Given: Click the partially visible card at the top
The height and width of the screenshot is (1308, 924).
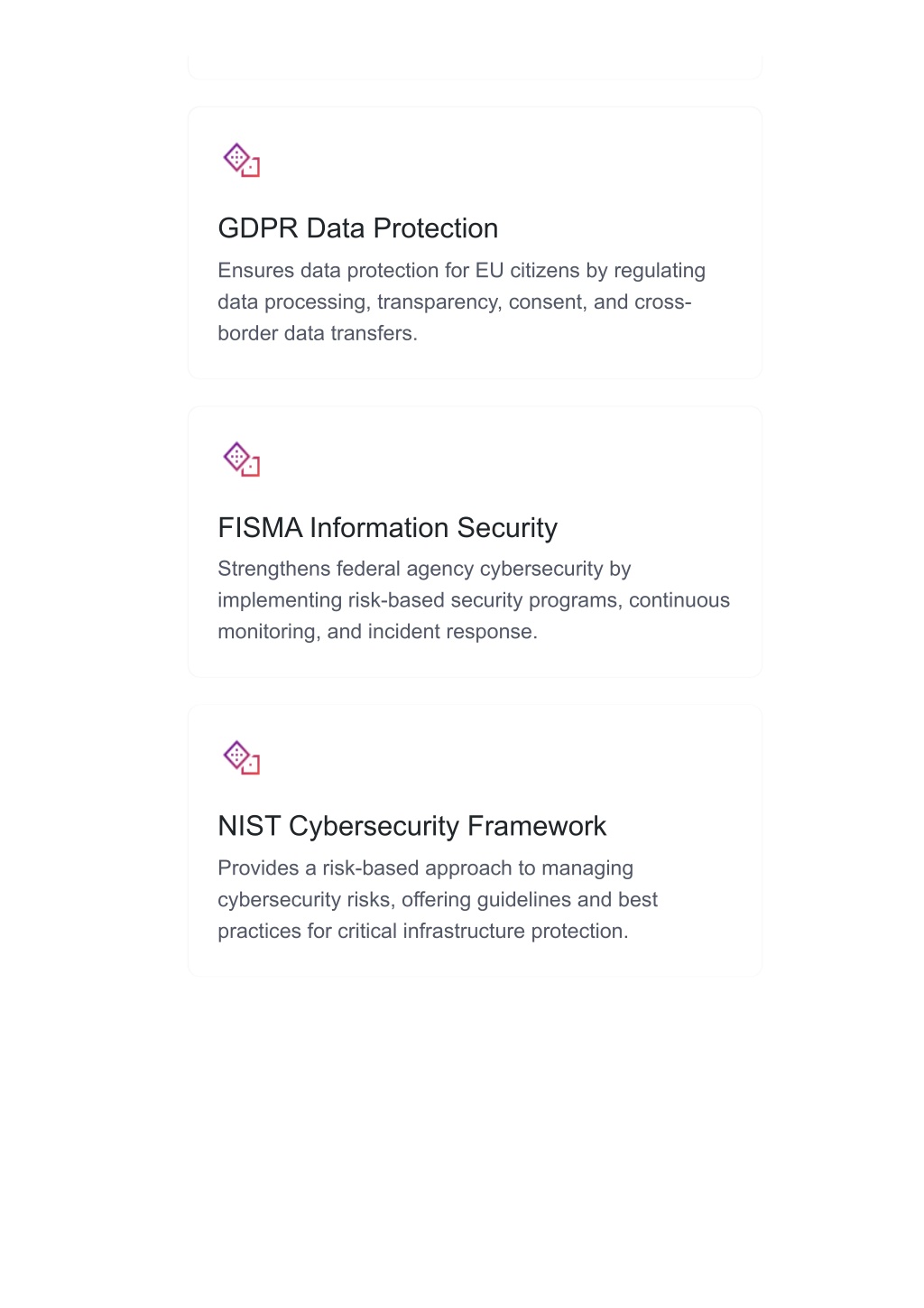Looking at the screenshot, I should [x=475, y=67].
